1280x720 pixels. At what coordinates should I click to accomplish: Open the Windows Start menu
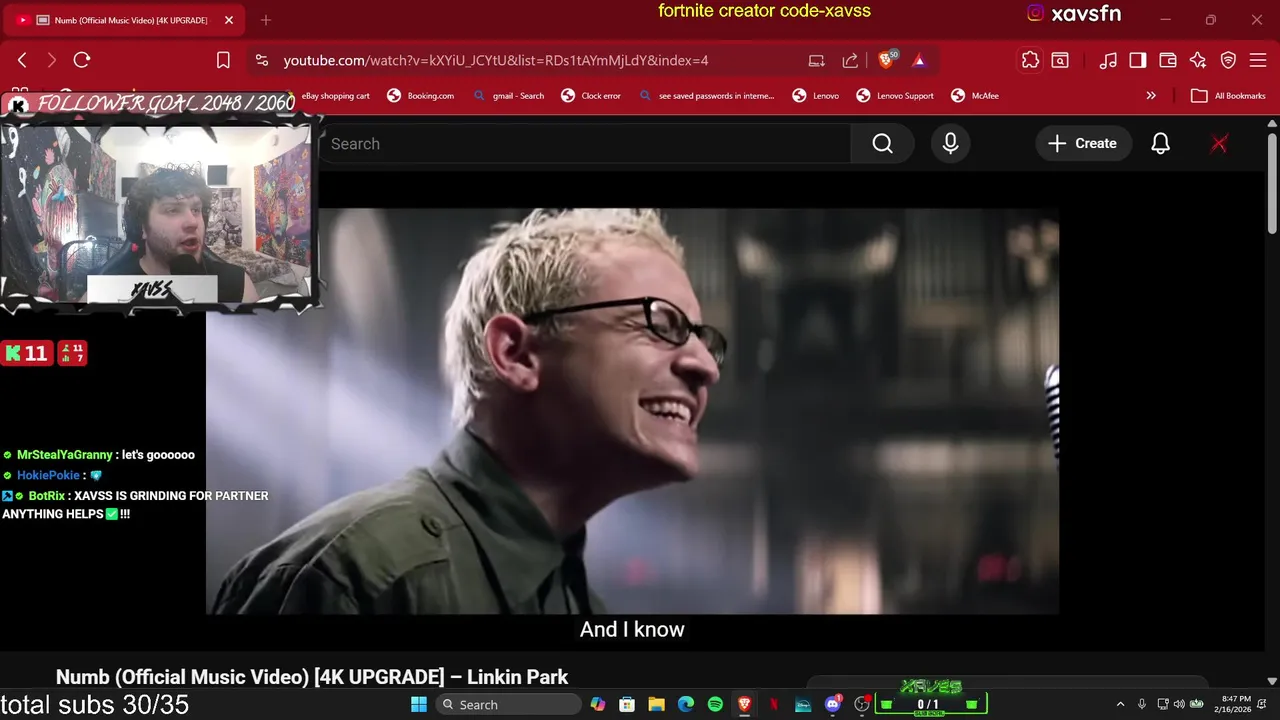pos(419,704)
